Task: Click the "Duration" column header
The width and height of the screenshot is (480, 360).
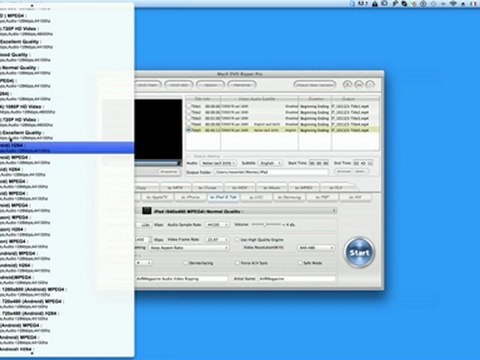Action: click(315, 99)
